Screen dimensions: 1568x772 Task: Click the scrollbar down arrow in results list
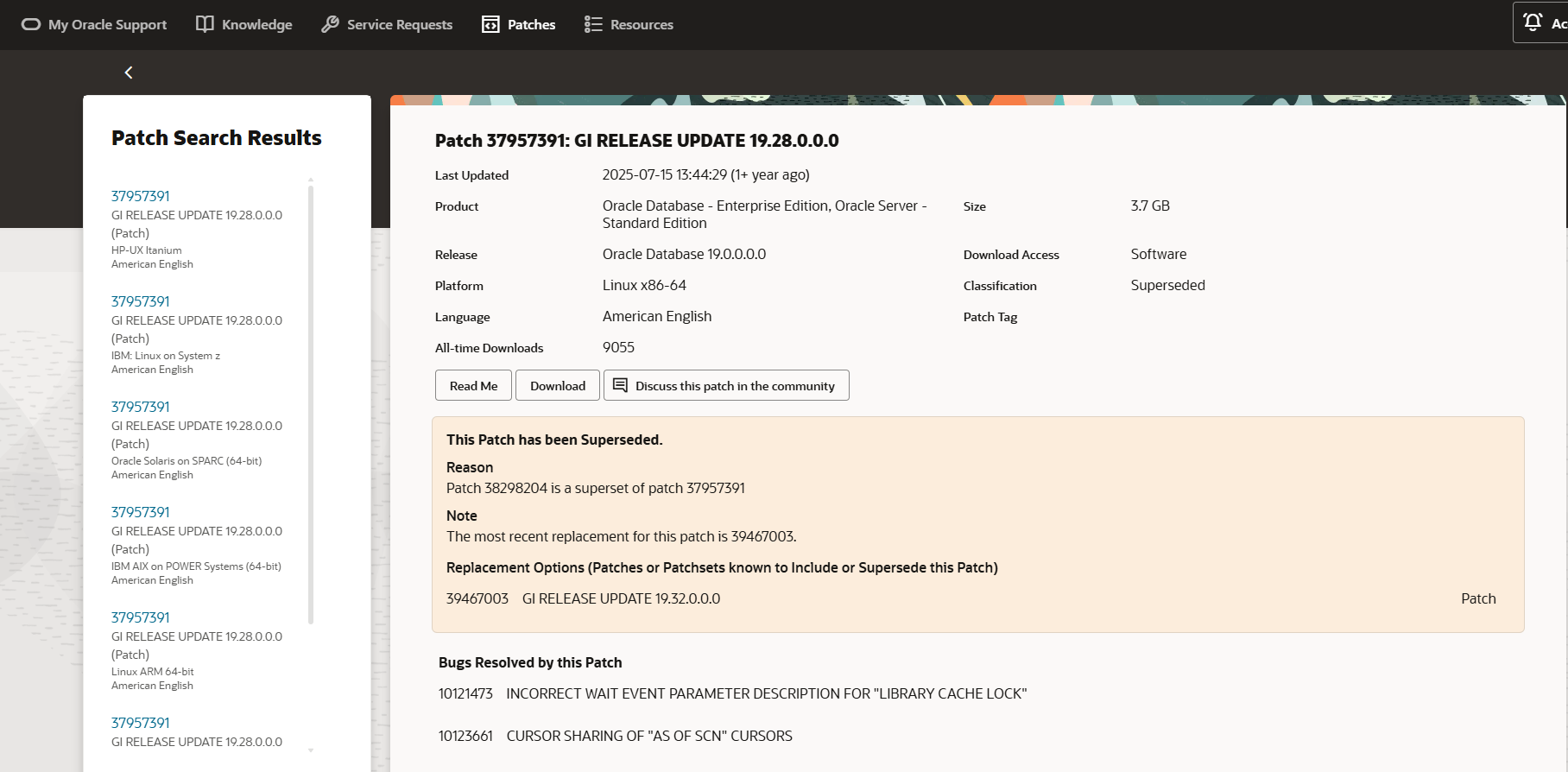coord(311,750)
